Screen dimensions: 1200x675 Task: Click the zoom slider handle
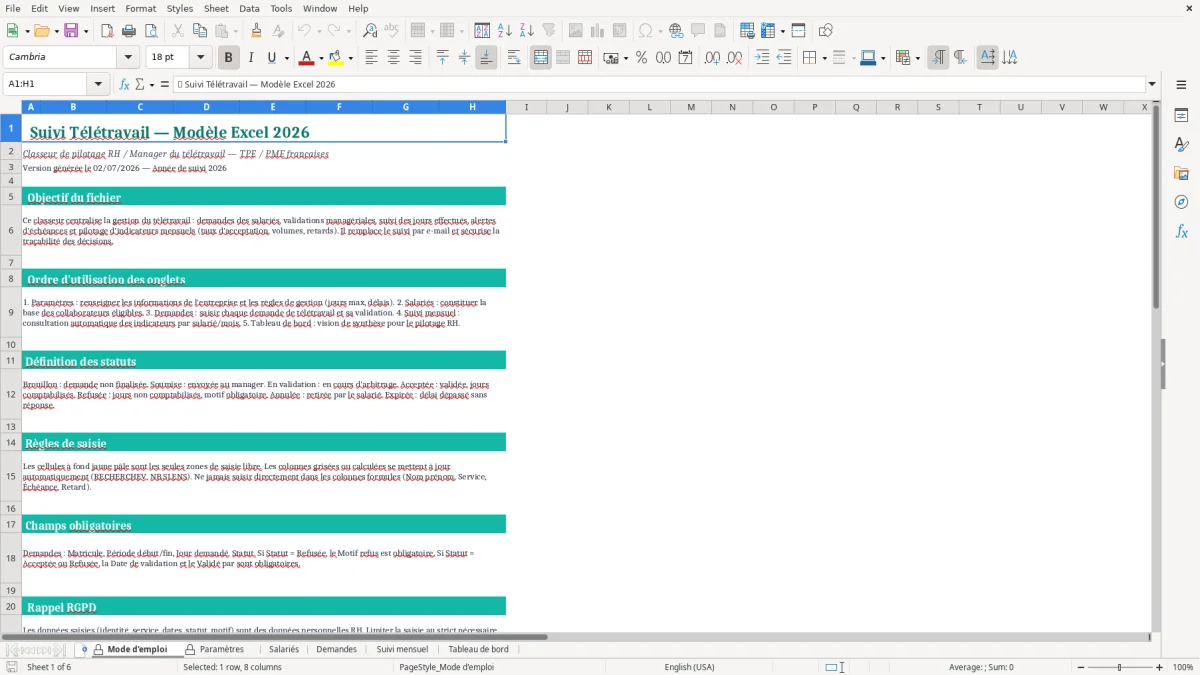pyautogui.click(x=1119, y=667)
